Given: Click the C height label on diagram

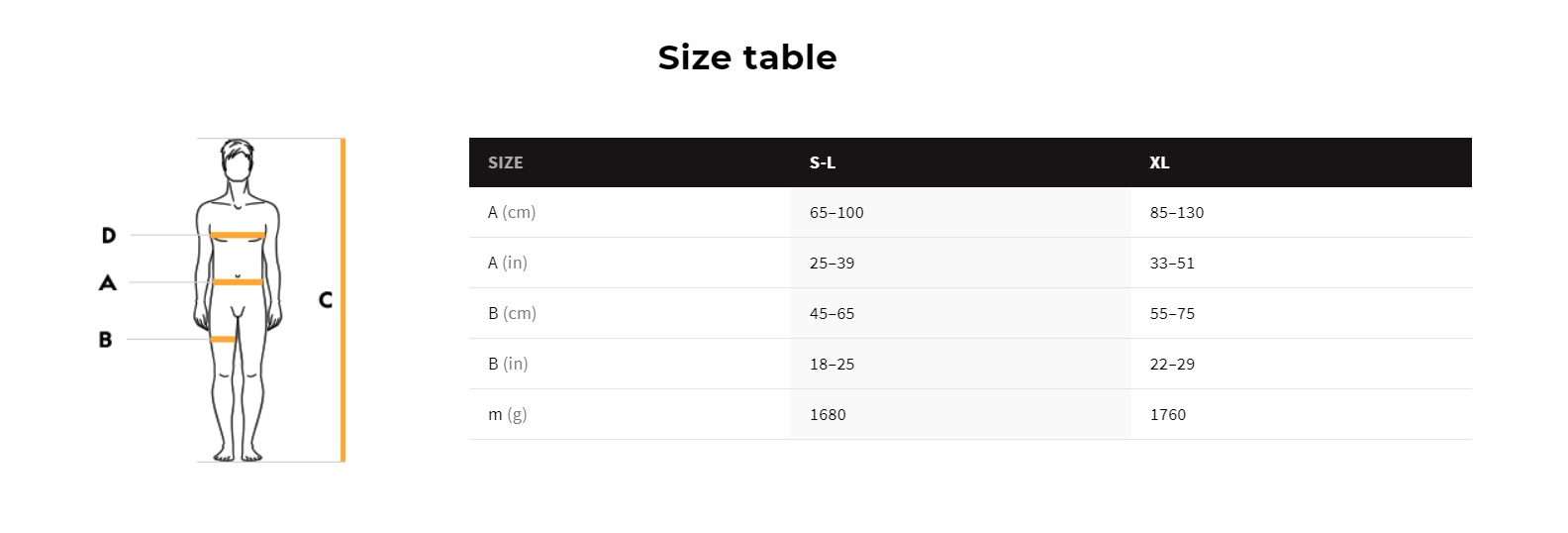Looking at the screenshot, I should point(326,299).
